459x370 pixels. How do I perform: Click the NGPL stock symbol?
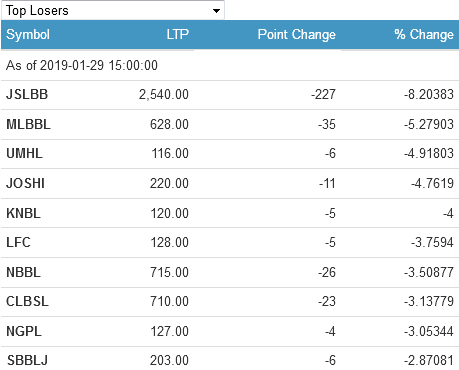pos(24,331)
